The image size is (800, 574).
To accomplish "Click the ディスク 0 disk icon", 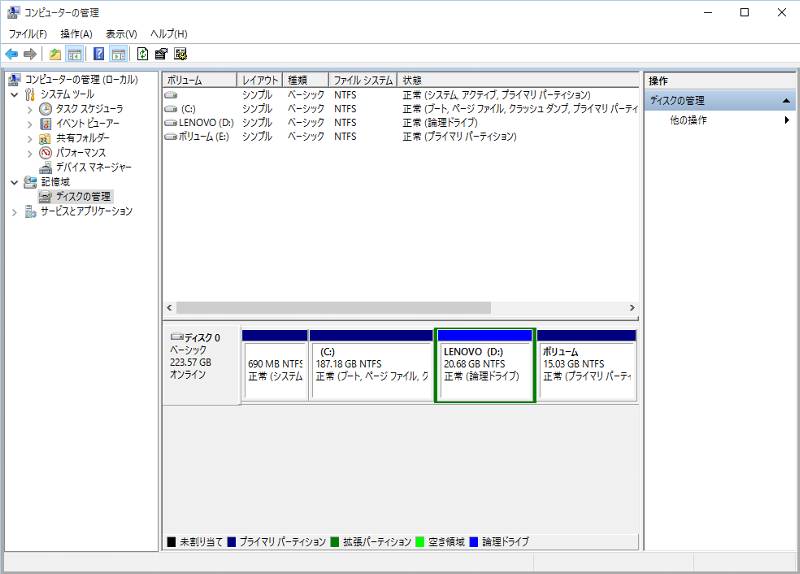I will pos(177,337).
